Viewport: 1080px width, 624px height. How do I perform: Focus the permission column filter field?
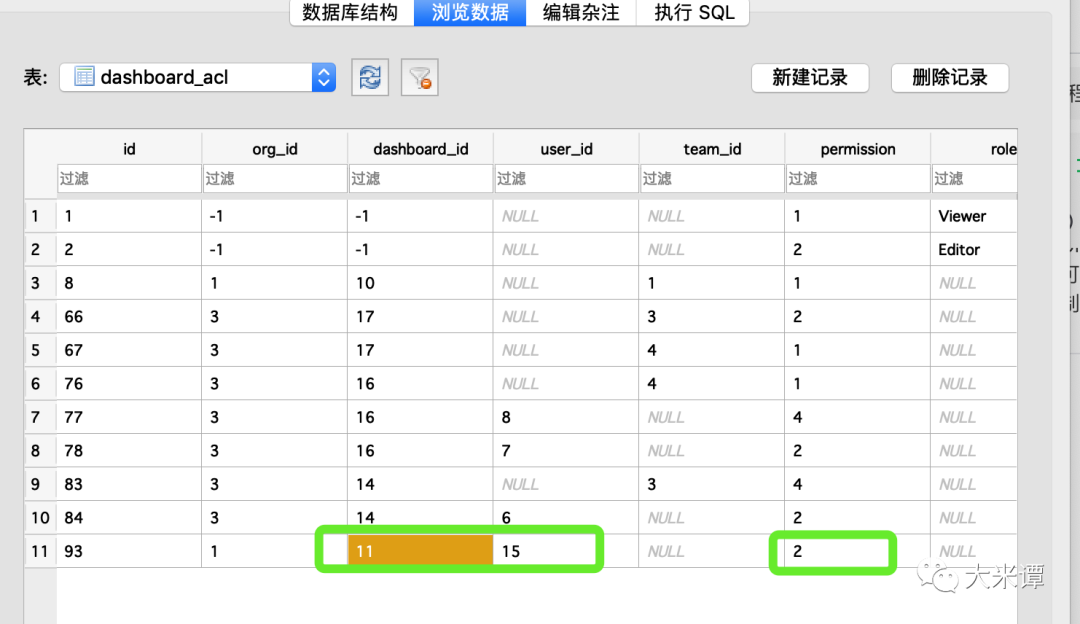click(858, 178)
